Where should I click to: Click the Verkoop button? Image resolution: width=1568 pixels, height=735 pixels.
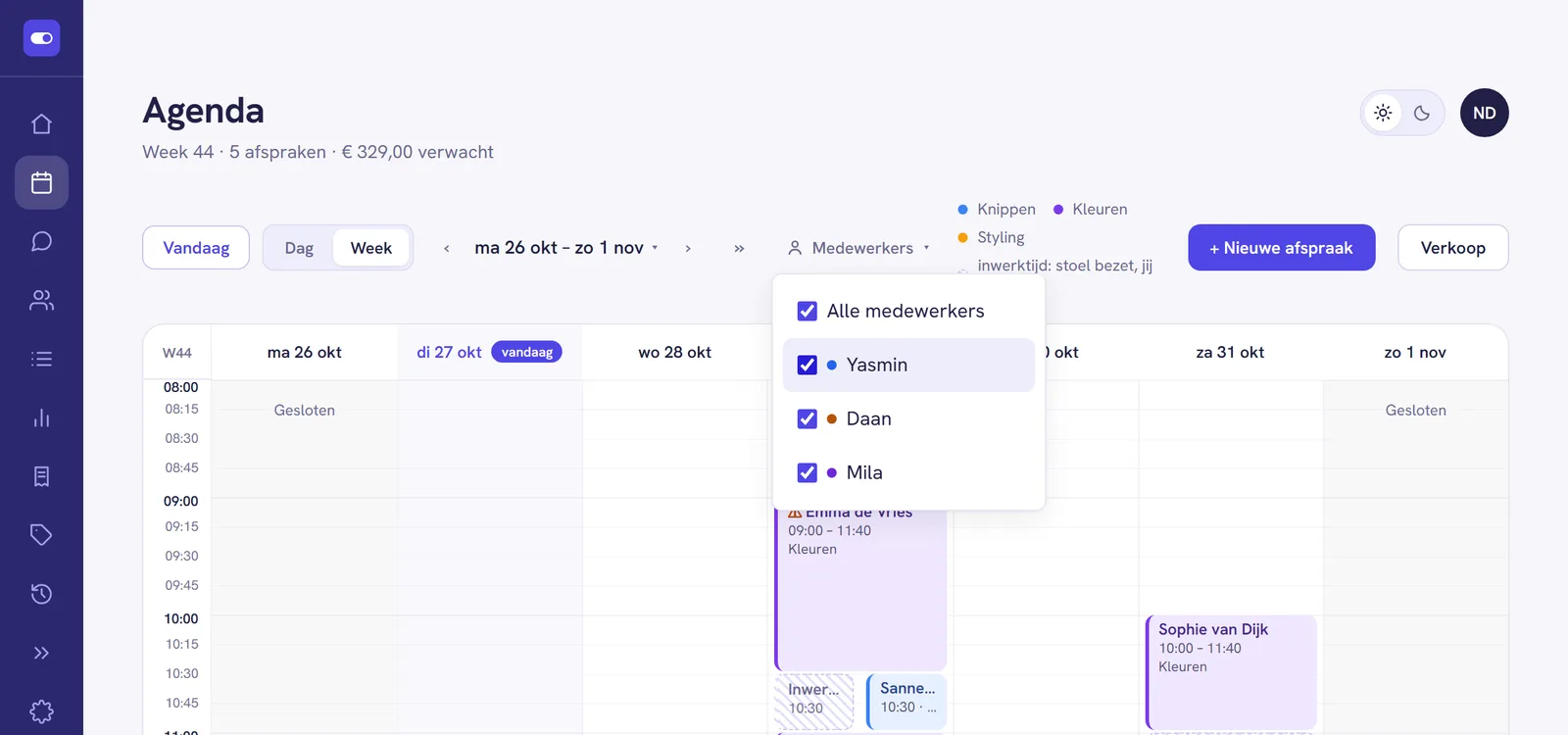point(1453,248)
